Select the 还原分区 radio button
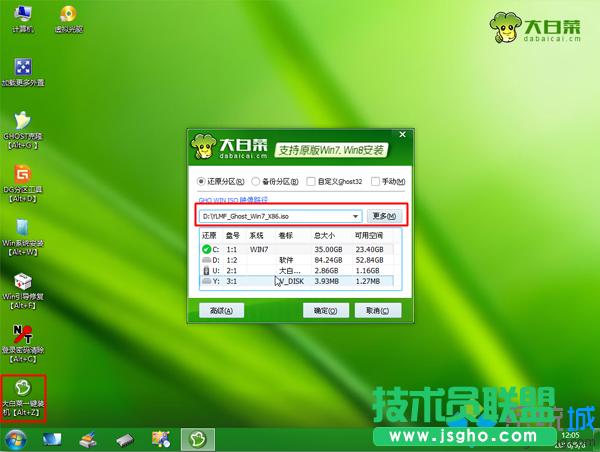The image size is (600, 452). coord(201,182)
